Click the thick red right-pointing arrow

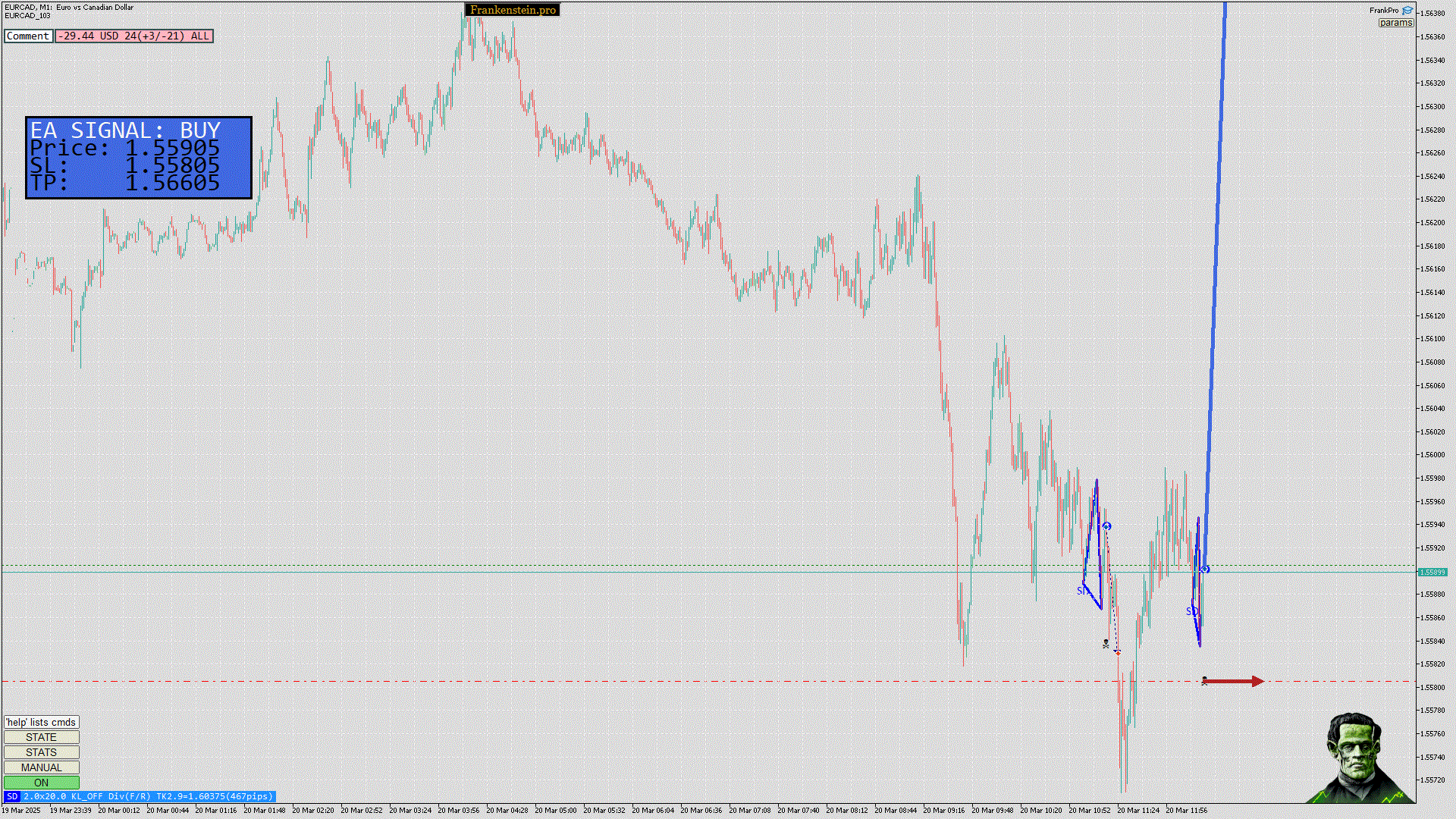coord(1235,681)
